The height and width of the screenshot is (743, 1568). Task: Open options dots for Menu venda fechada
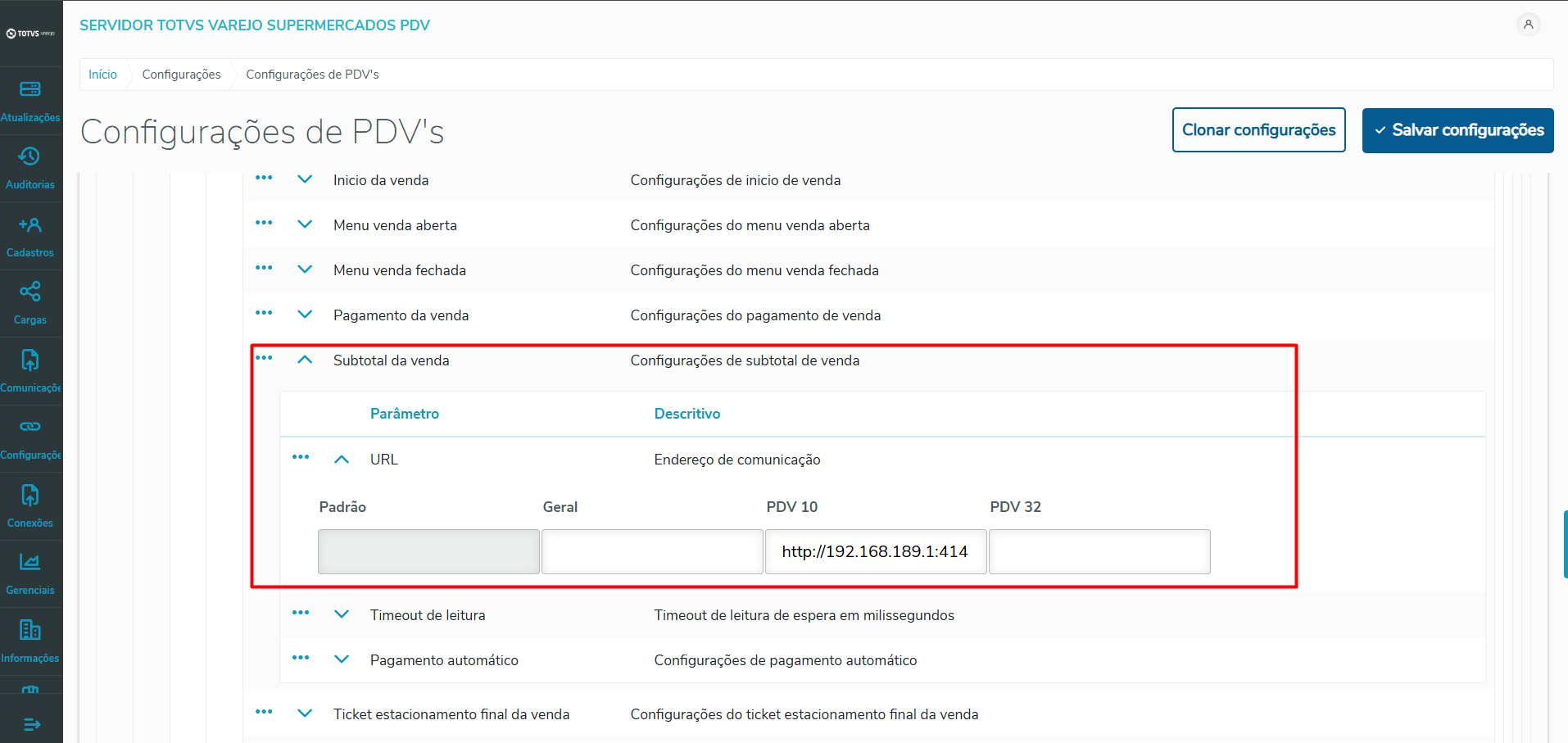[x=264, y=268]
